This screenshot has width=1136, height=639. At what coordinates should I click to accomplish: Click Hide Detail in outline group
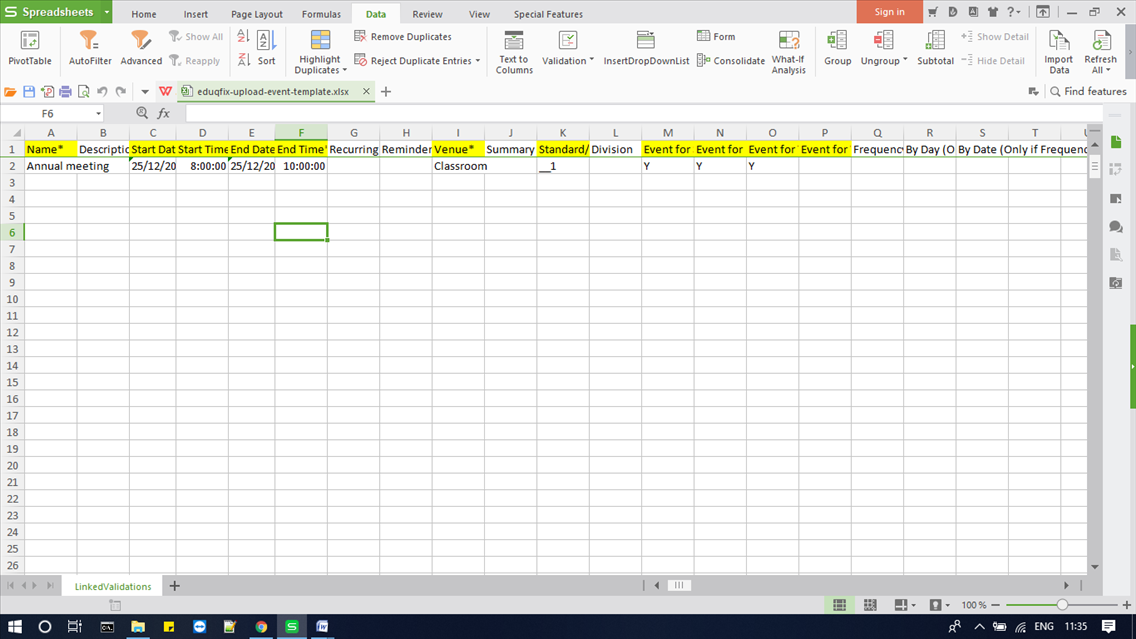993,60
